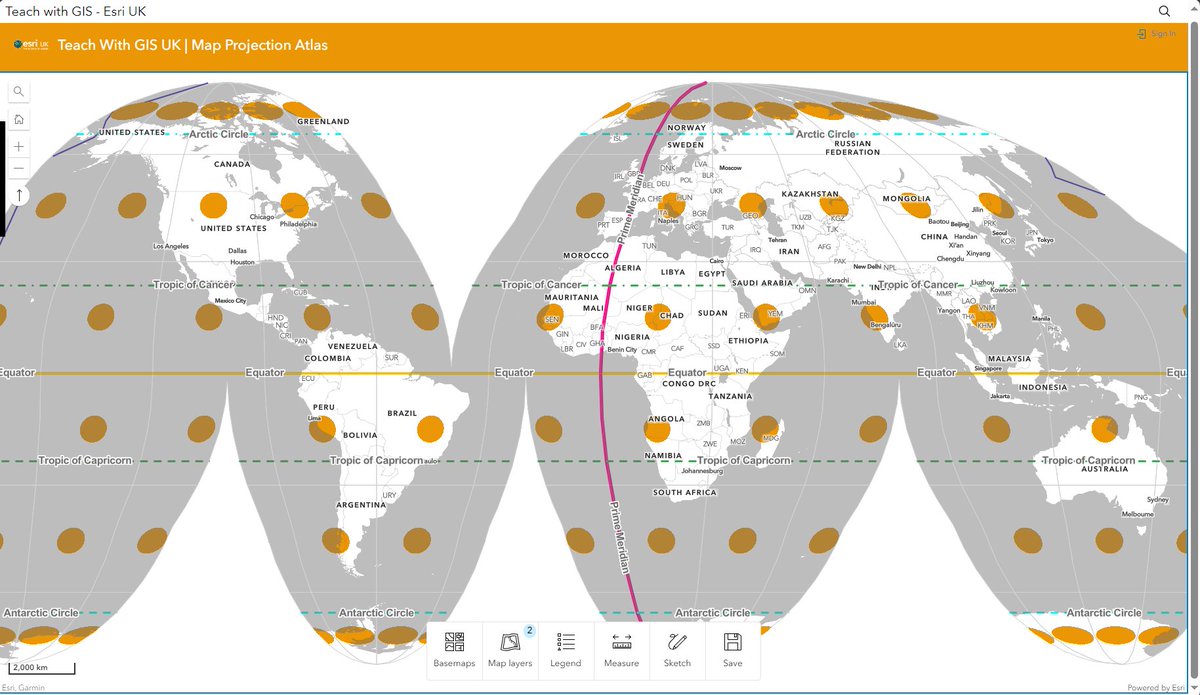Open the map search magnifier in sidebar
The image size is (1200, 695).
pyautogui.click(x=19, y=91)
